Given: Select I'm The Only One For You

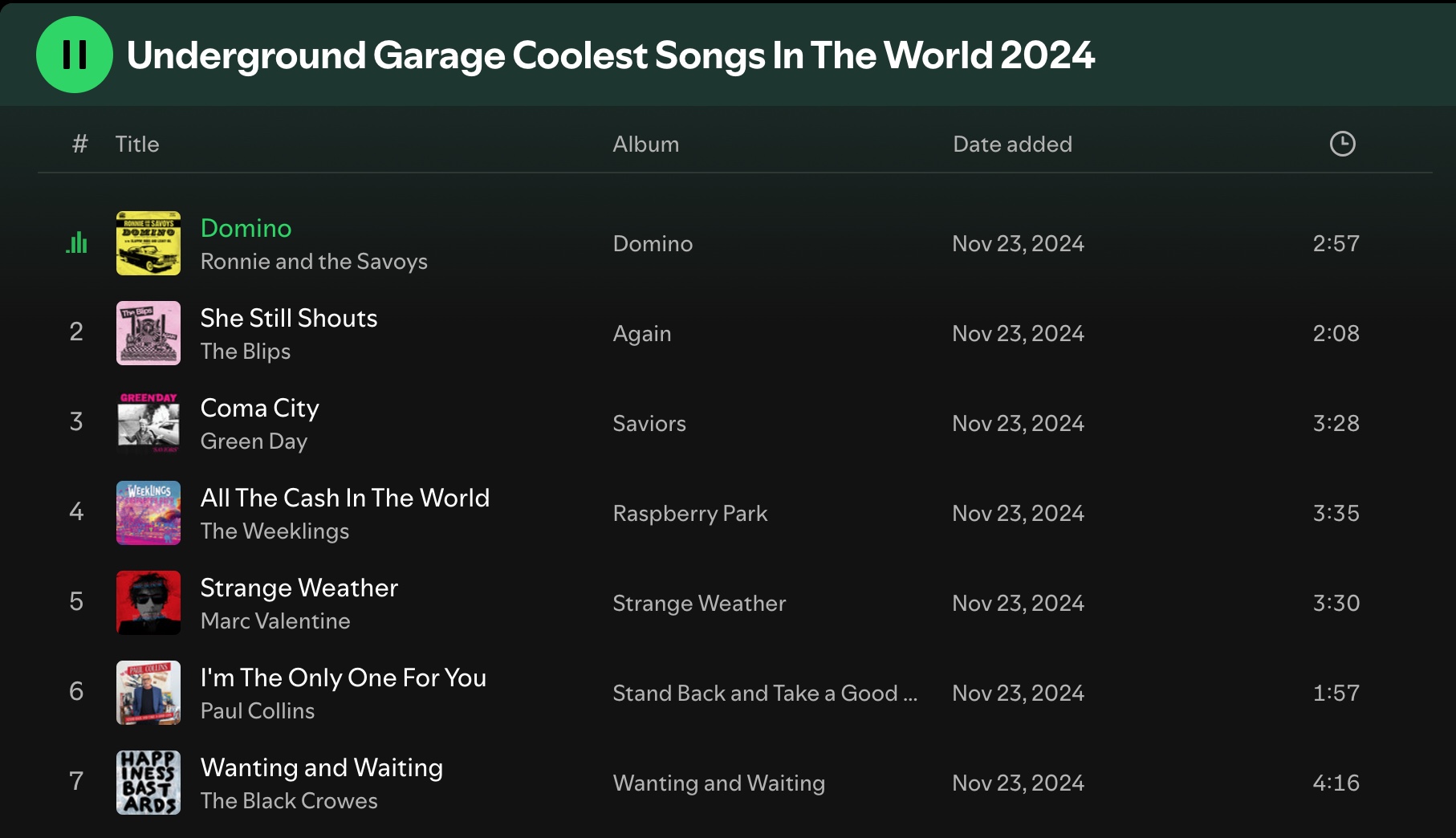Looking at the screenshot, I should pyautogui.click(x=344, y=677).
